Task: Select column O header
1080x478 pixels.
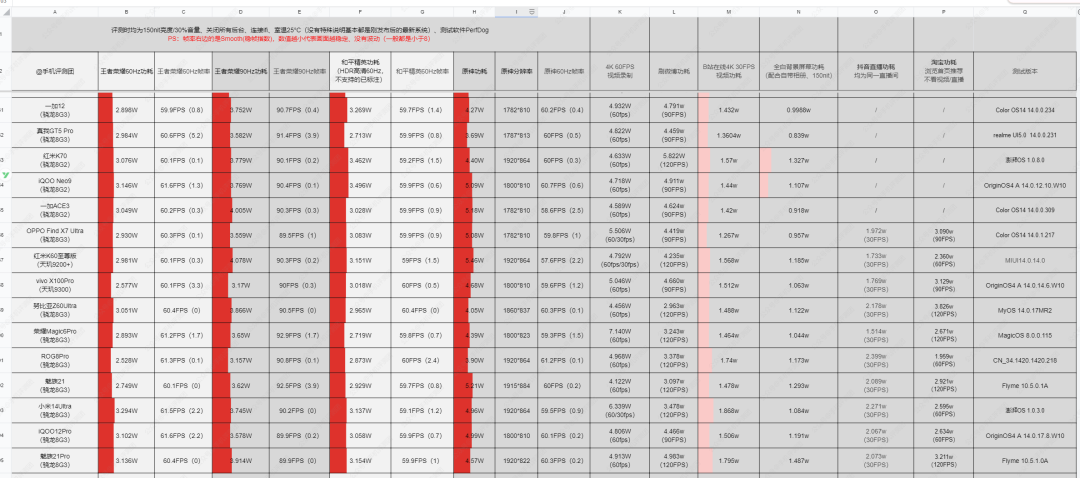Action: (875, 12)
